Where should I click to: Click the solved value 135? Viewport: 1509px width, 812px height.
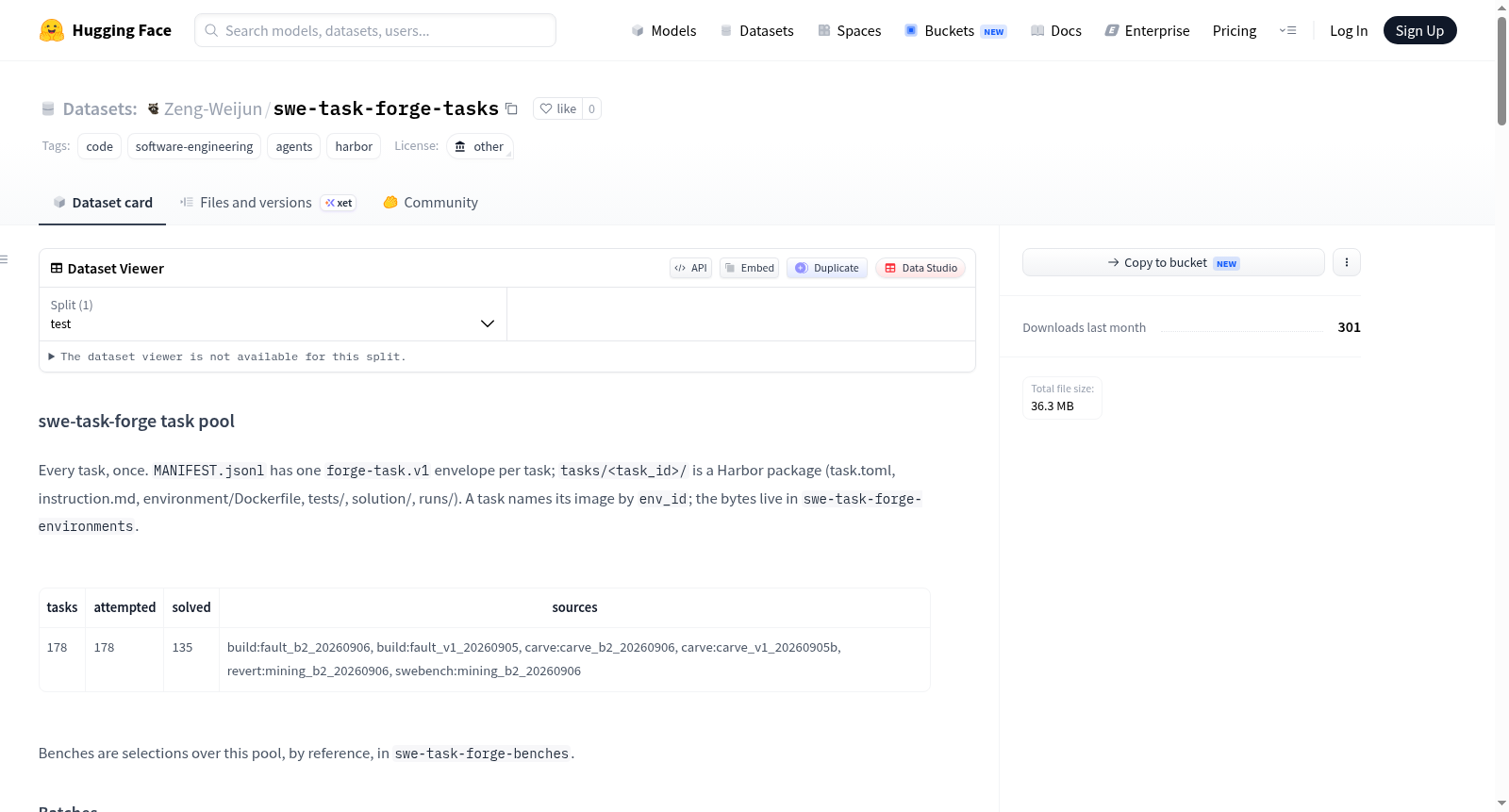click(x=182, y=648)
